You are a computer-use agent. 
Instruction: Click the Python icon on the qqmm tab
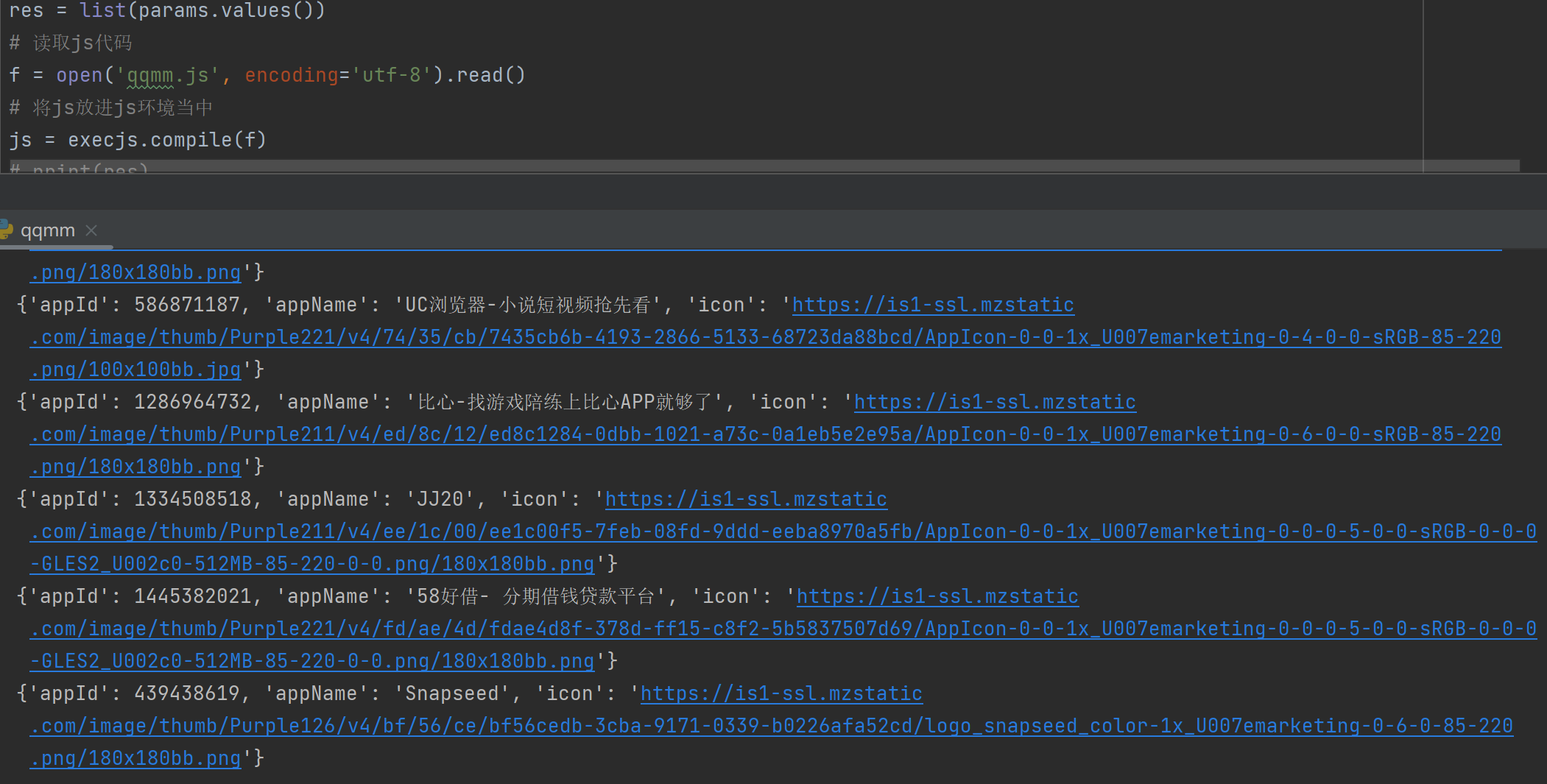point(7,230)
